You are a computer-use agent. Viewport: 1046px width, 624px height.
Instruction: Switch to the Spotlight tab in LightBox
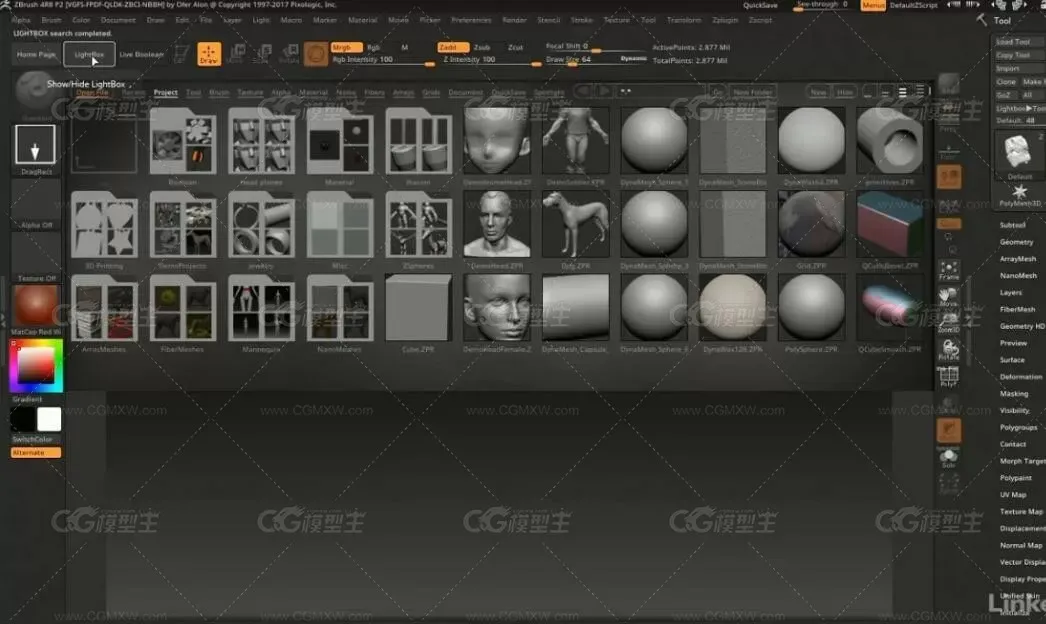click(x=549, y=92)
